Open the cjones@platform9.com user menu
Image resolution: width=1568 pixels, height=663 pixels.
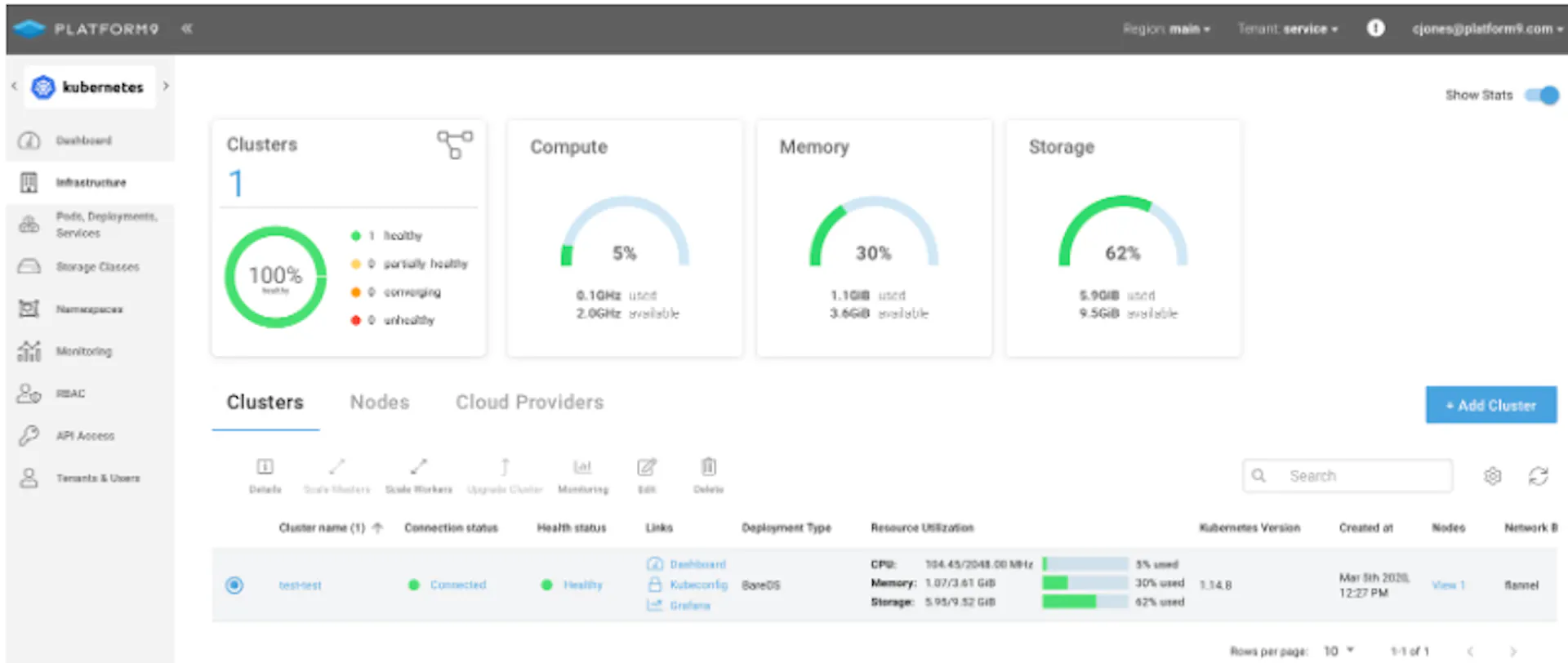click(x=1487, y=29)
